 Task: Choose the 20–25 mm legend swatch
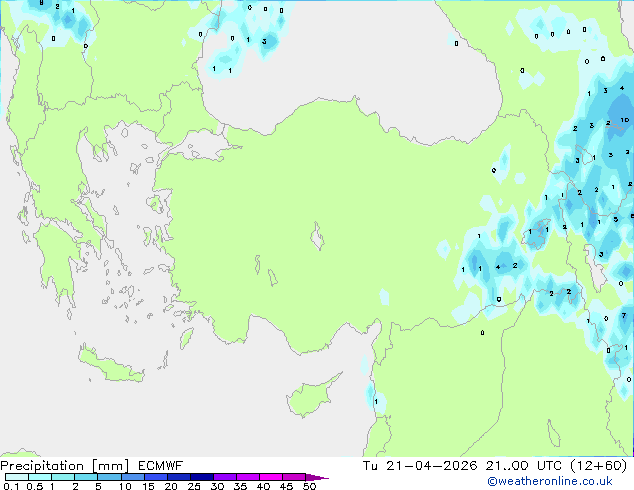pyautogui.click(x=178, y=477)
